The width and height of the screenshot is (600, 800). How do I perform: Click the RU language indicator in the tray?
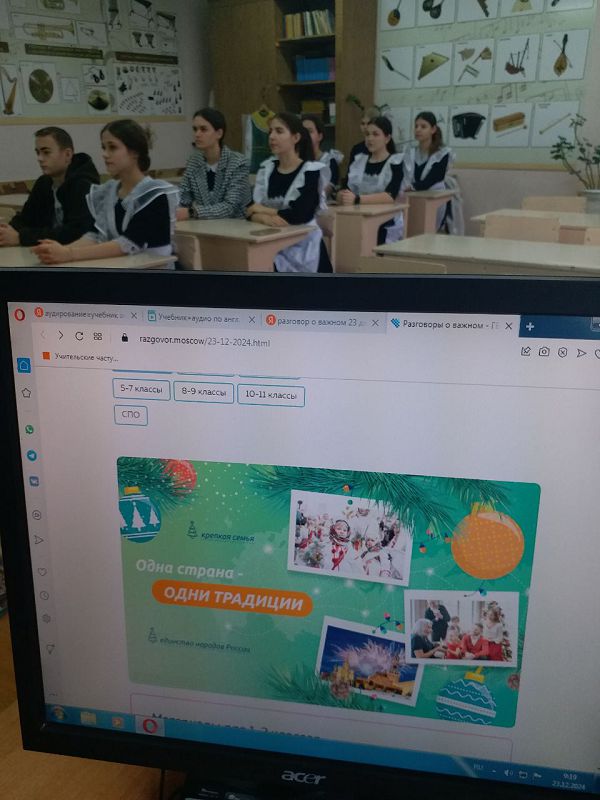click(x=479, y=767)
